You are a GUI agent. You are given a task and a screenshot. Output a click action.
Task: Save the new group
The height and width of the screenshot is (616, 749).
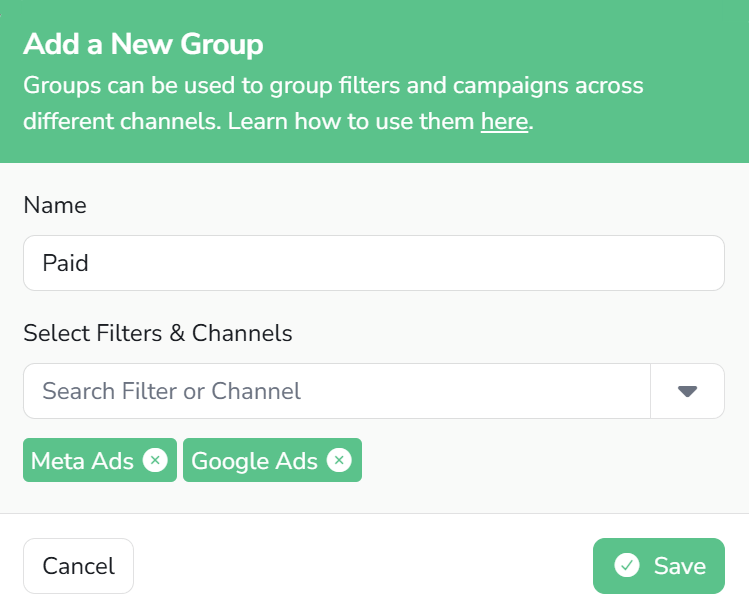click(x=659, y=566)
